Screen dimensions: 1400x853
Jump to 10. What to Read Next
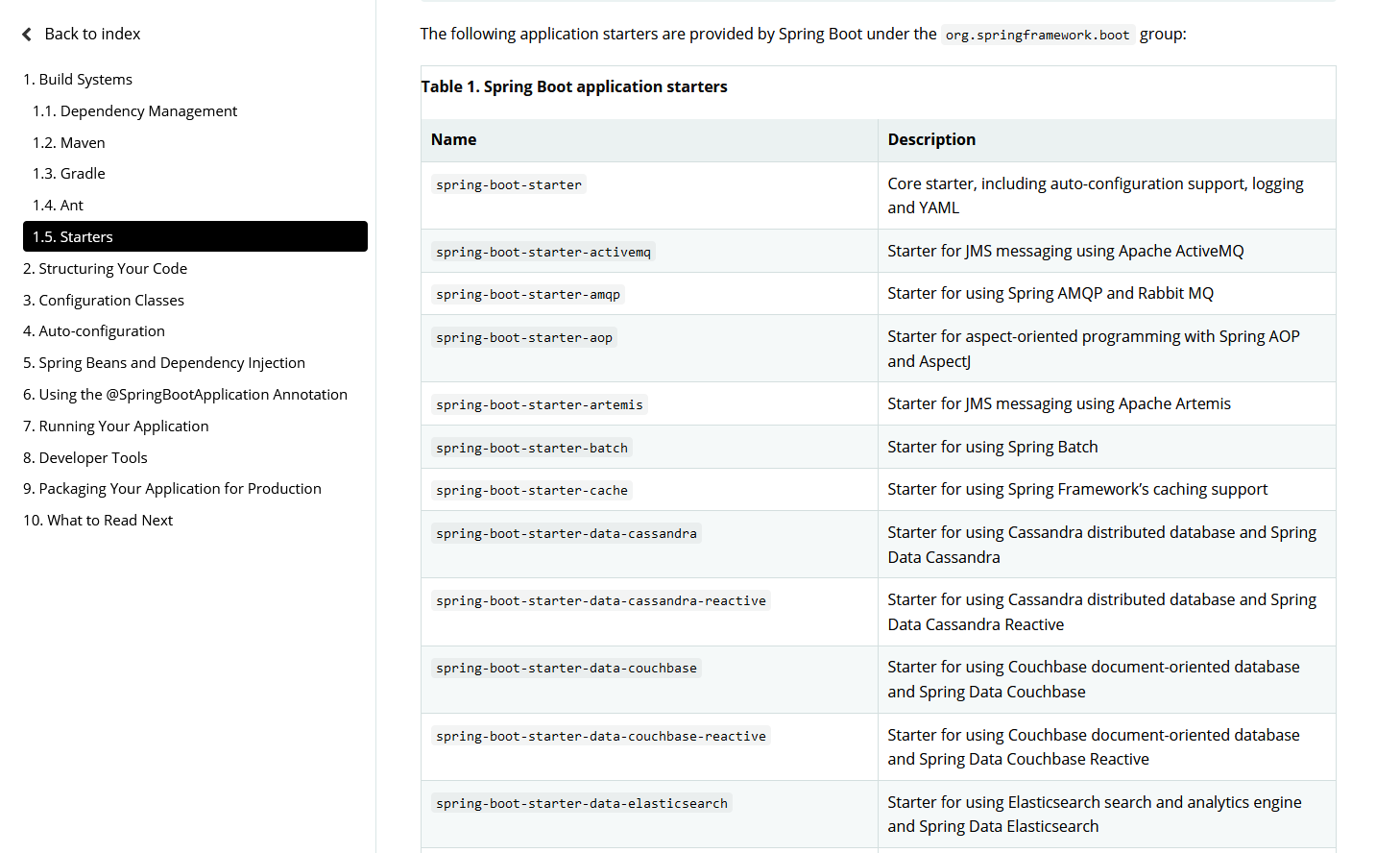pyautogui.click(x=98, y=521)
